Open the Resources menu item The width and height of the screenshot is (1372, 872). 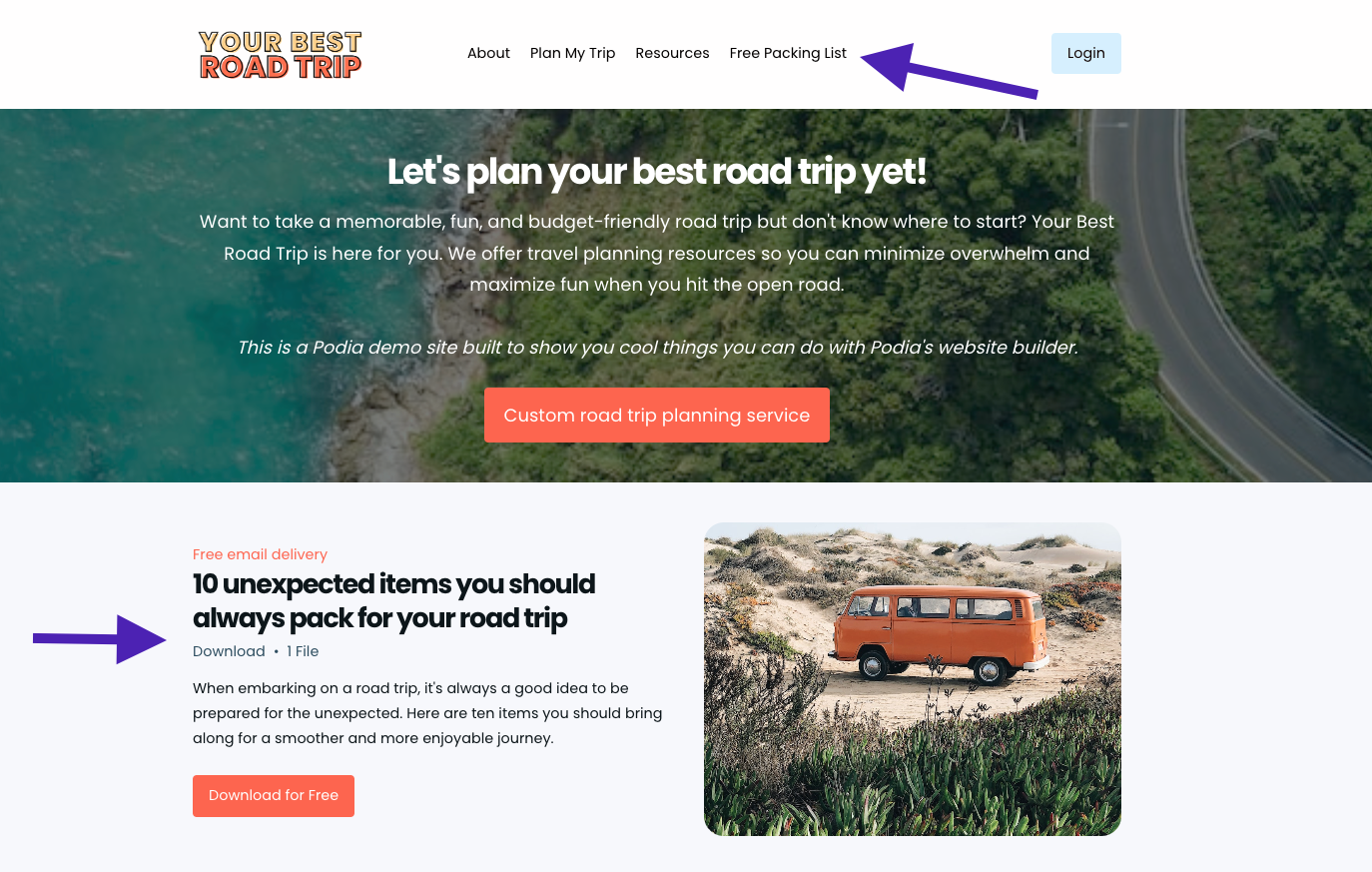click(x=672, y=53)
